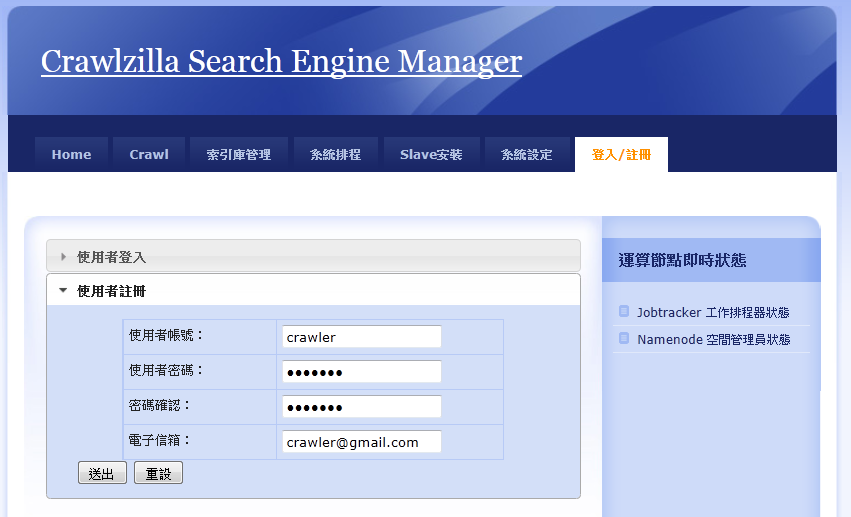The width and height of the screenshot is (851, 517).
Task: Focus the 使用者帳號 input containing crawler
Action: (x=361, y=337)
